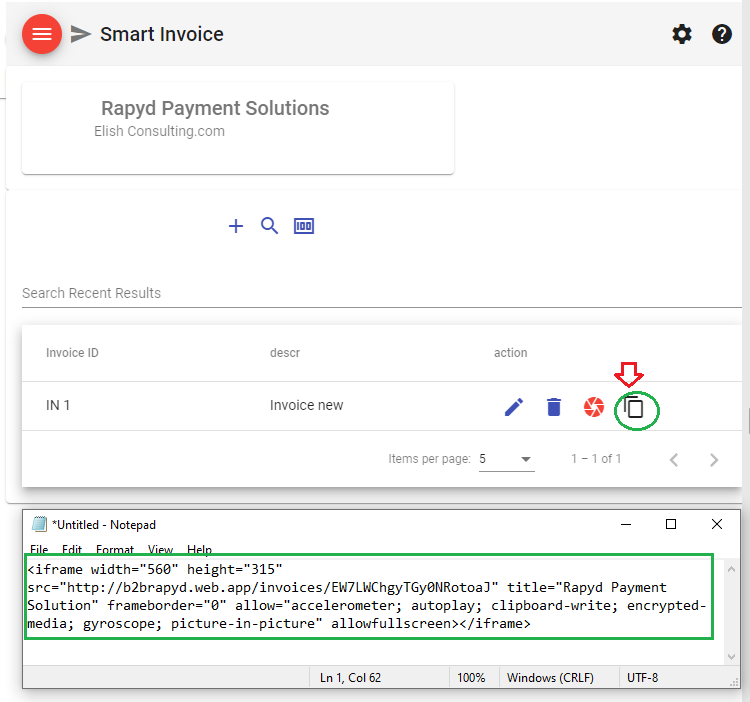Go to previous page of results

tap(674, 460)
